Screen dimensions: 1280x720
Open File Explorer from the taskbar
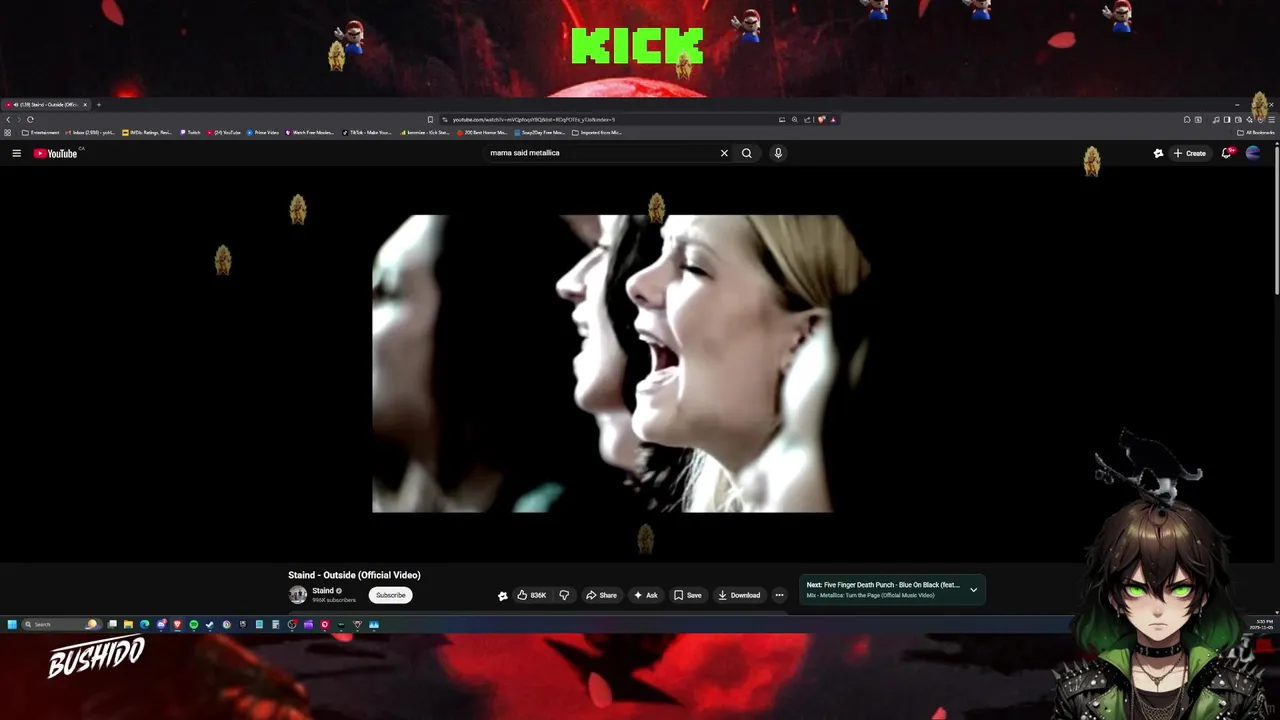tap(128, 625)
